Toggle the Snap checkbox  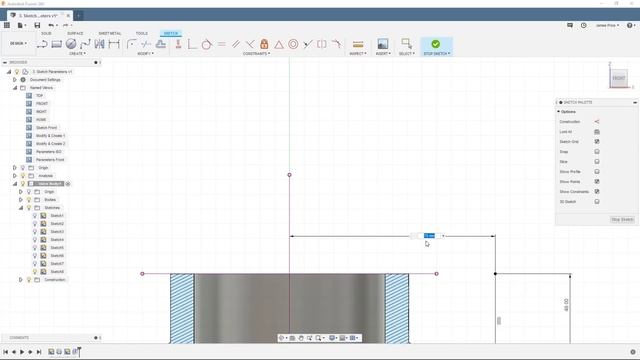point(597,151)
